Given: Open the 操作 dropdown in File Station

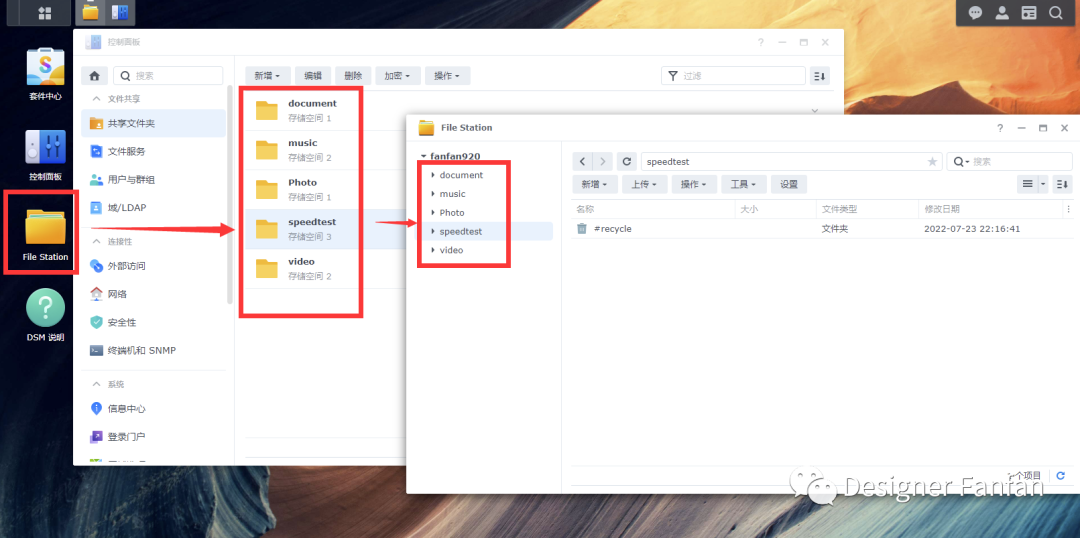Looking at the screenshot, I should point(694,184).
